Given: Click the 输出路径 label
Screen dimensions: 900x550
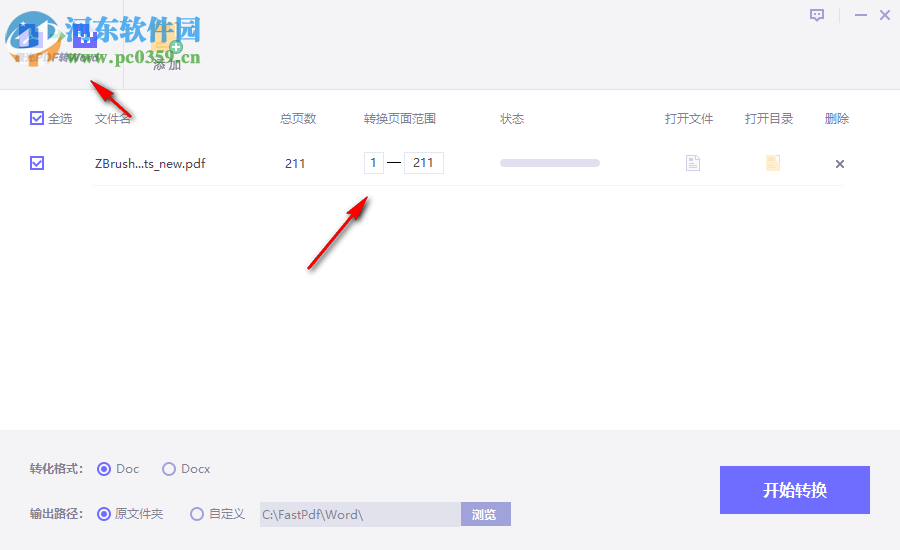Looking at the screenshot, I should click(x=56, y=514).
